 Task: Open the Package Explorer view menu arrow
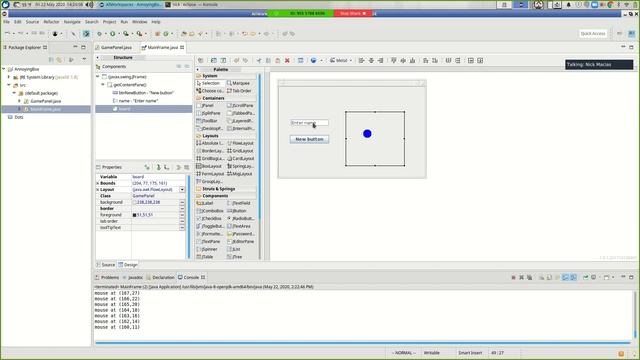pos(84,60)
